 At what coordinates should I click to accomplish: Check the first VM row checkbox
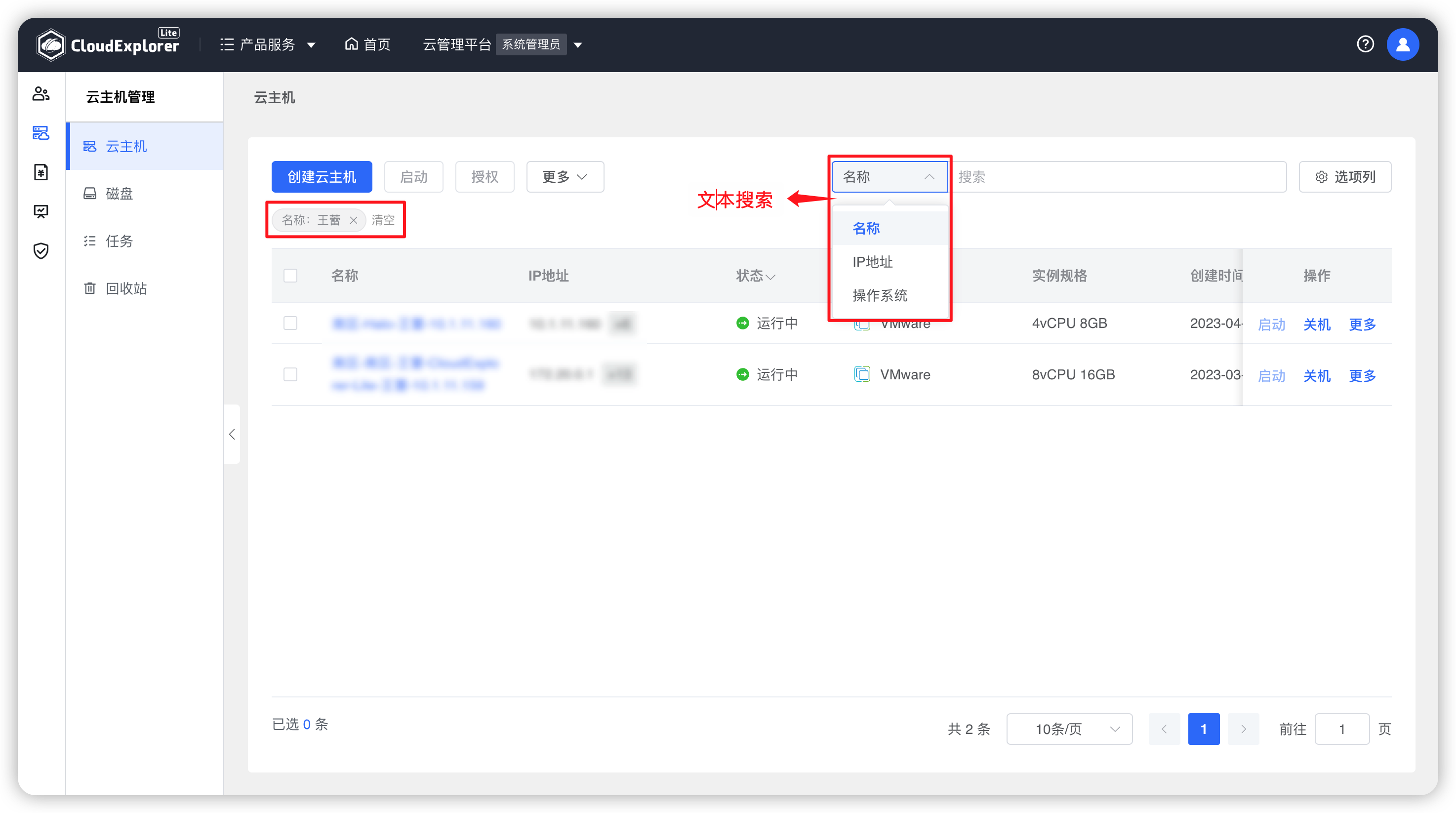pos(290,323)
